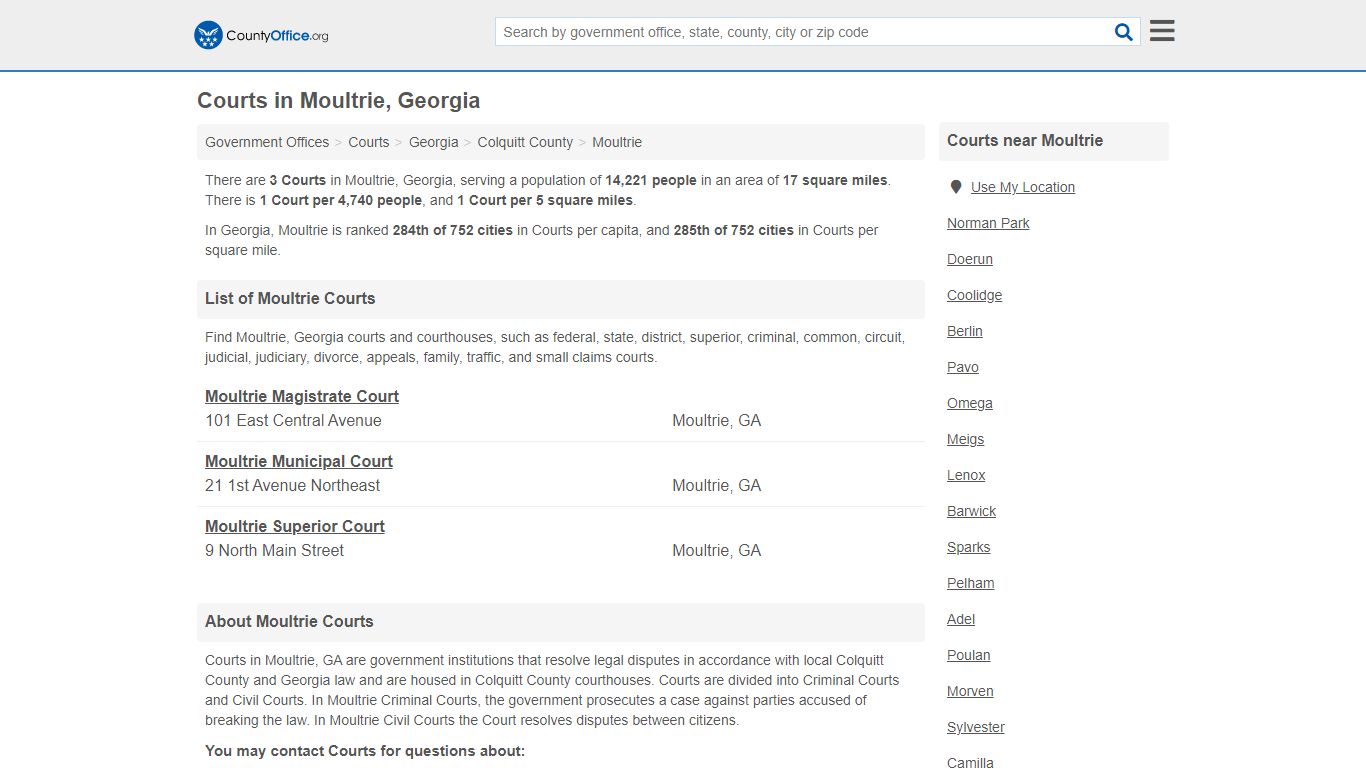This screenshot has height=768, width=1366.
Task: Click the Courts in Moultrie, Georgia heading
Action: coord(339,100)
